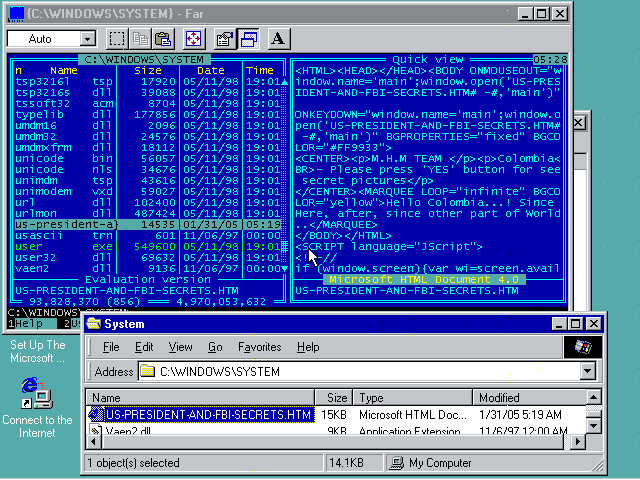This screenshot has height=480, width=640.
Task: Select us-president-a file row in Far panel
Action: 148,224
